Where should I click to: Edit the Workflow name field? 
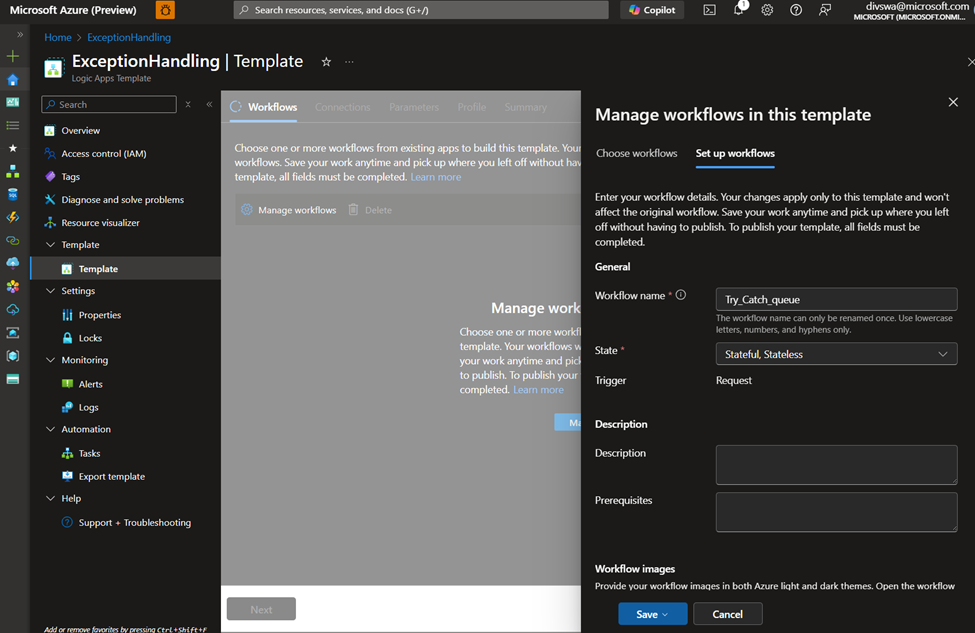tap(836, 299)
